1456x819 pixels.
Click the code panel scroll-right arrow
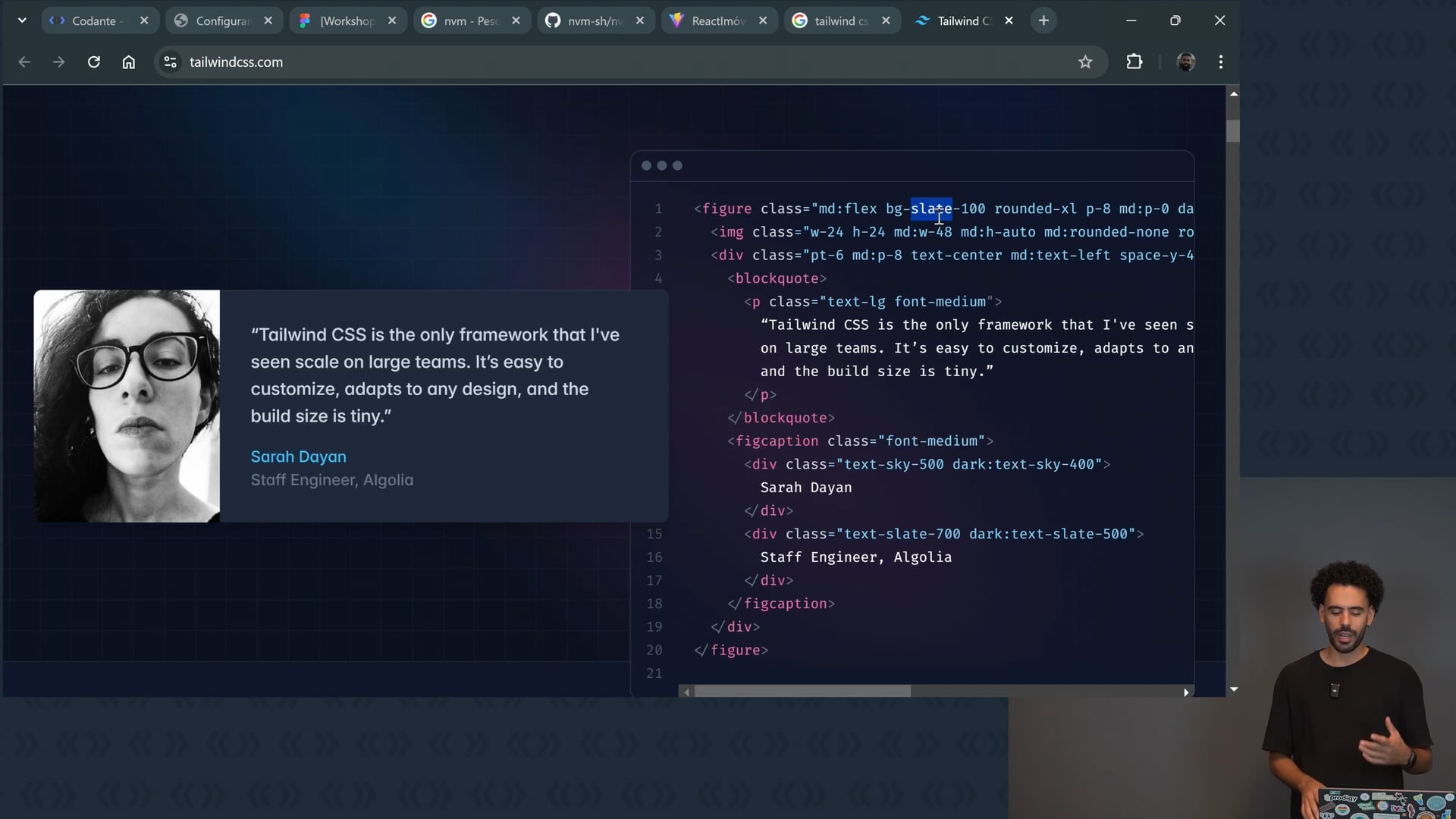click(1186, 692)
